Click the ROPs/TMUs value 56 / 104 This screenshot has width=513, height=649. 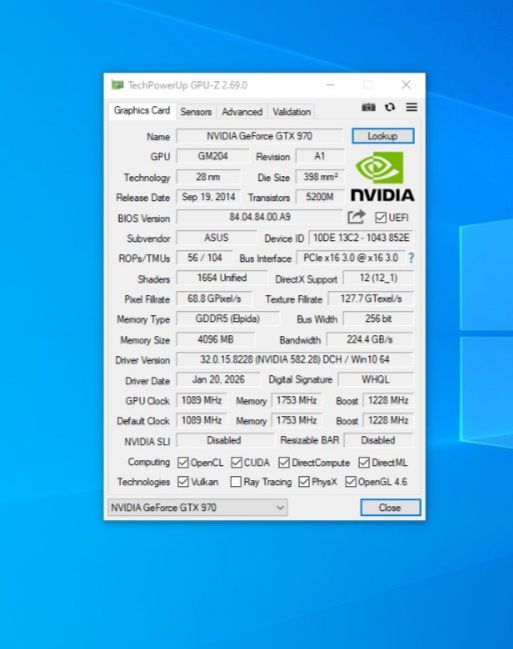[205, 258]
